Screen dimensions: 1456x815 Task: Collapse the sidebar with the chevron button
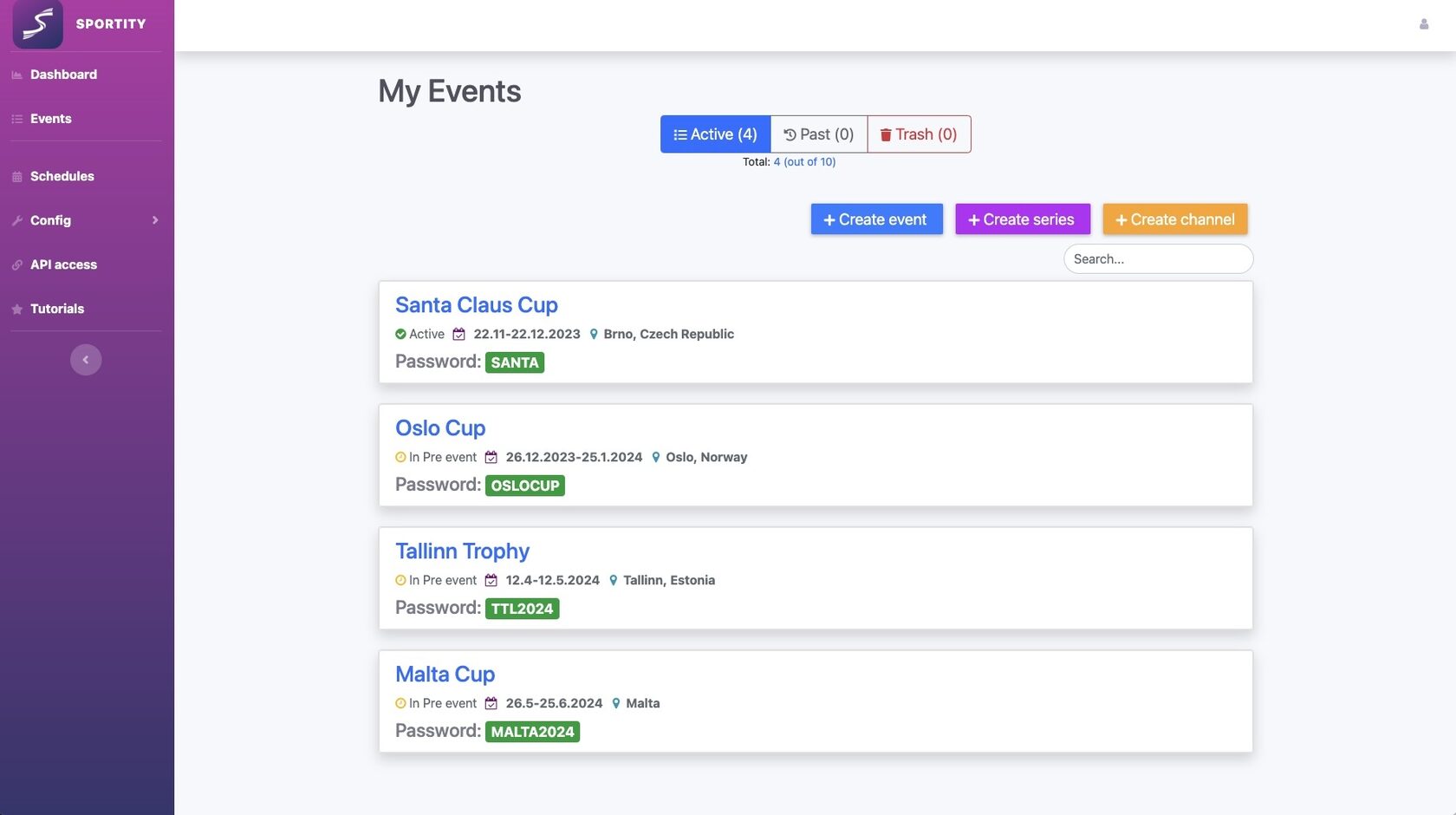tap(85, 359)
